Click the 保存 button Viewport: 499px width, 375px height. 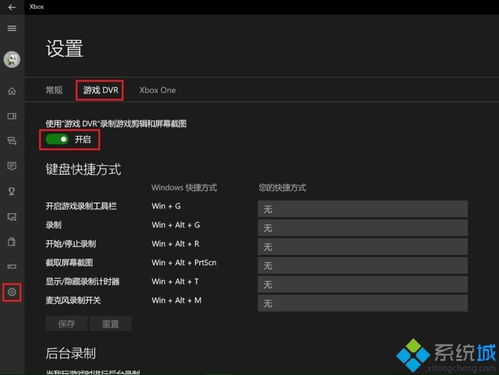pos(67,324)
